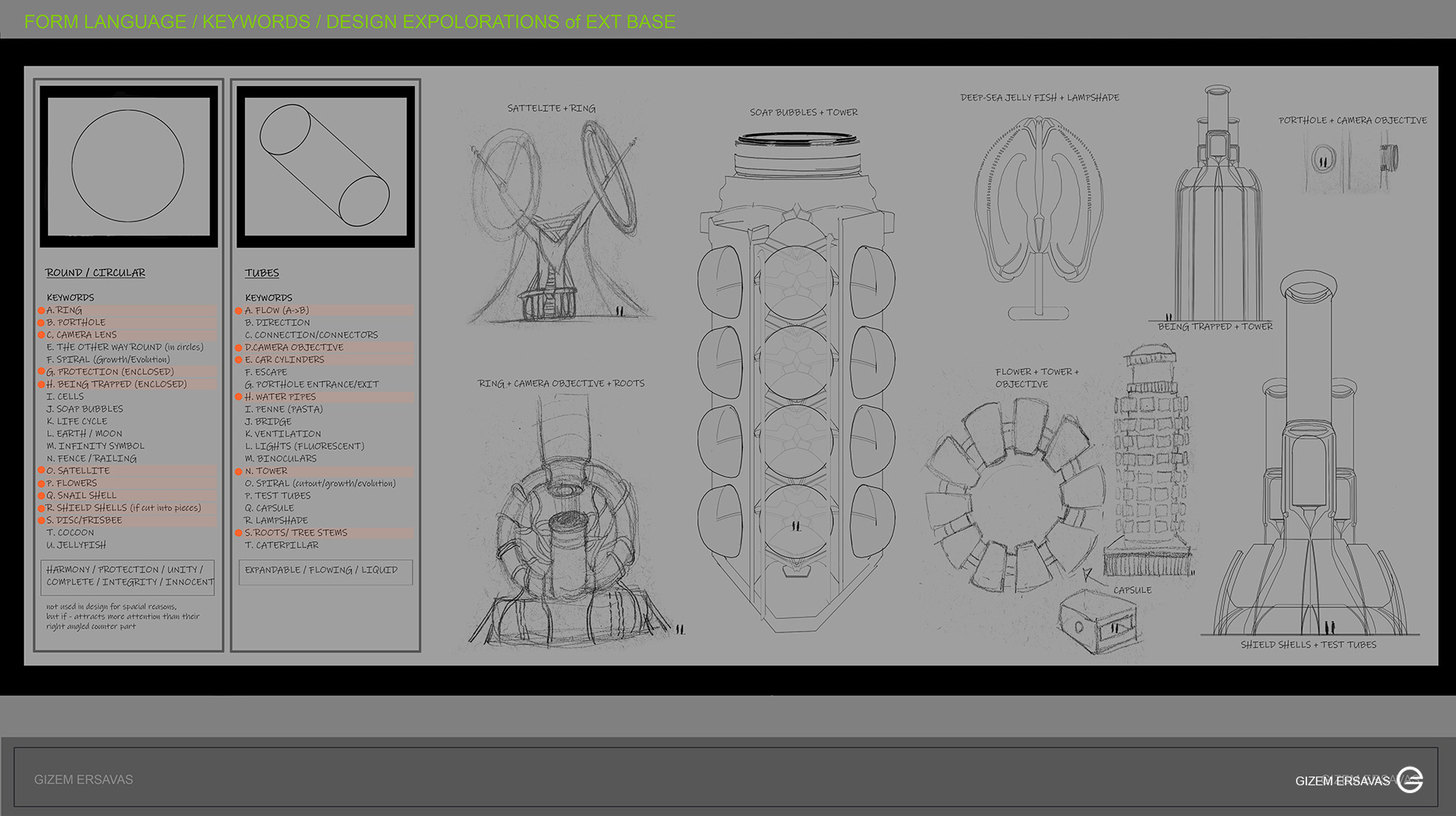Select keyword 'A. RING'
Screen dimensions: 1456x816
tap(64, 310)
